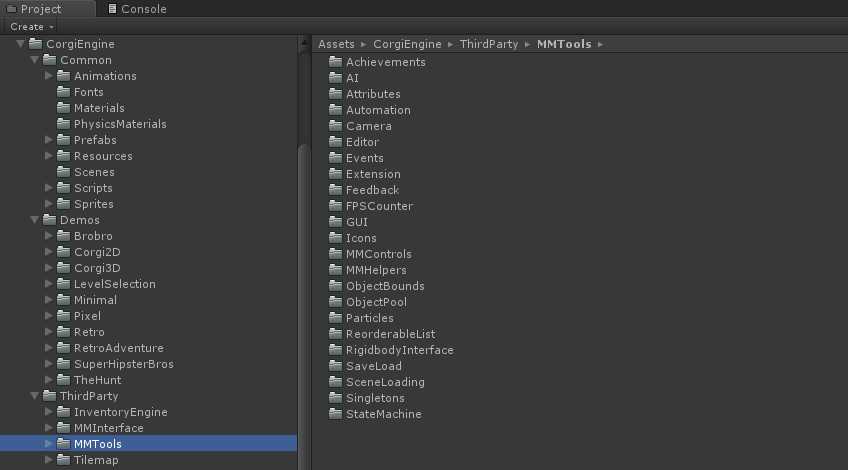Expand the Animations folder arrow

pos(49,76)
